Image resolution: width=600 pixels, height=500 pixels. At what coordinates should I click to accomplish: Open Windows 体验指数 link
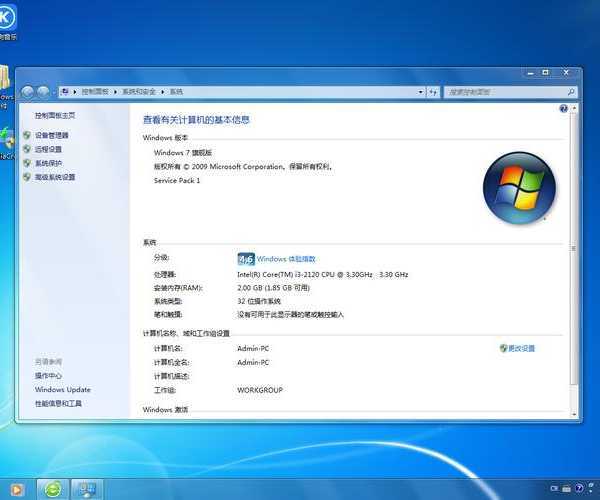[286, 259]
